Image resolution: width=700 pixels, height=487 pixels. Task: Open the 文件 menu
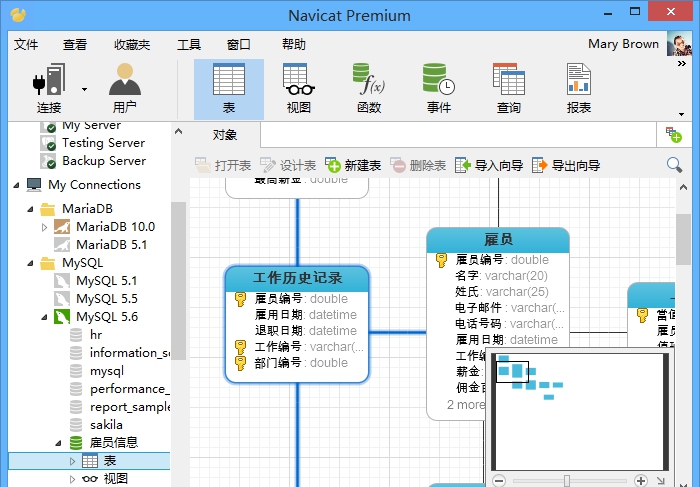click(26, 45)
